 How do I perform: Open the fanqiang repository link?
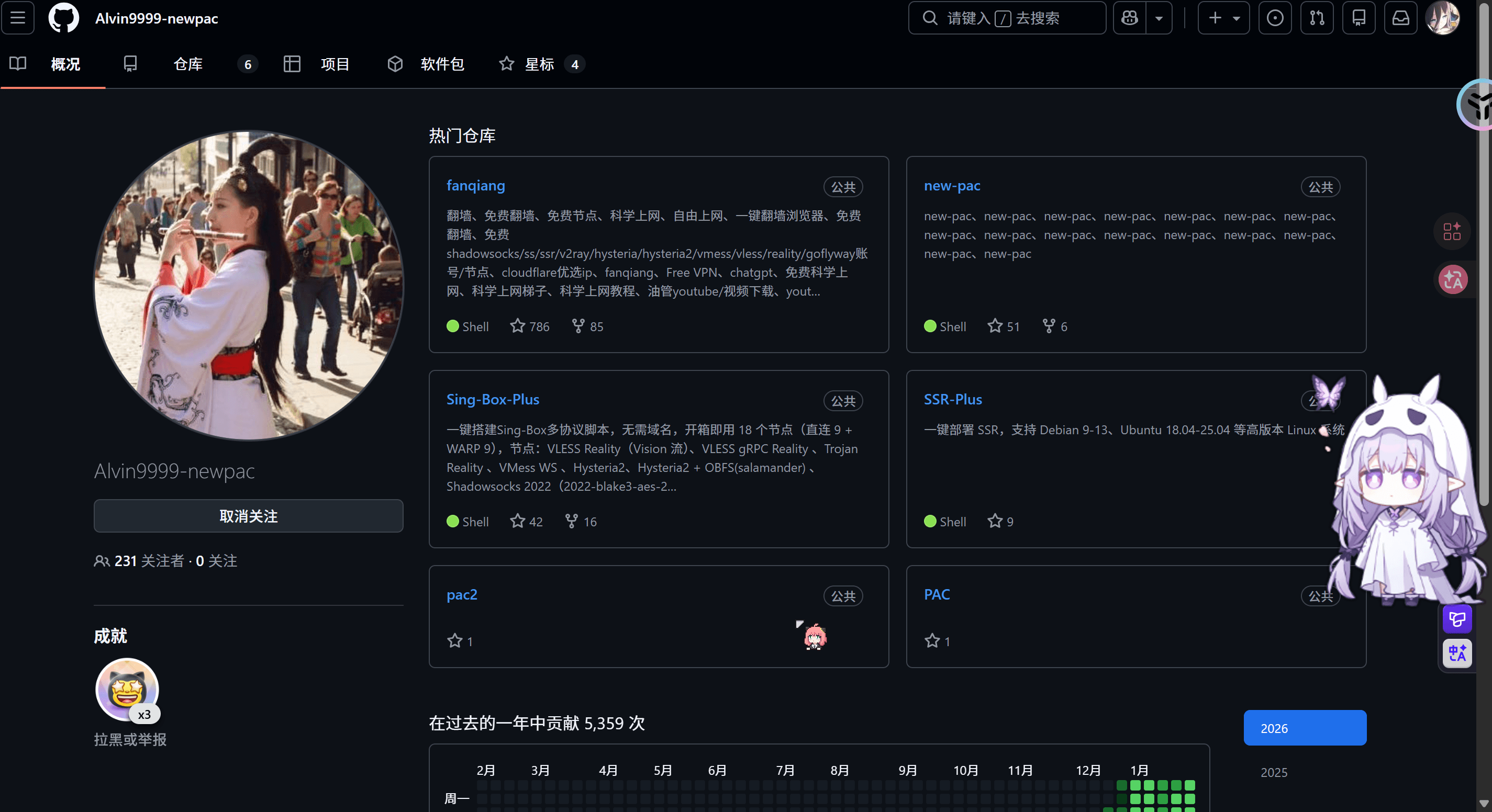(x=475, y=186)
